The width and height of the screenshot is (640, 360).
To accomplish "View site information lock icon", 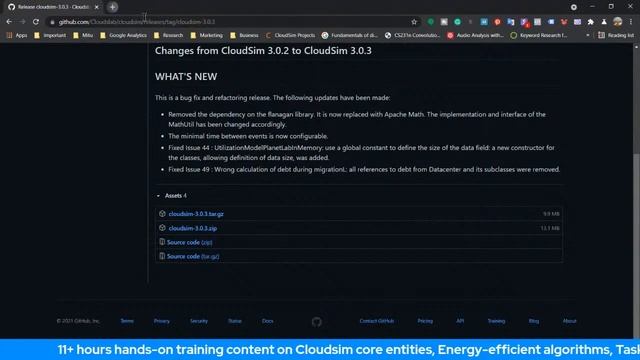I will 52,22.
